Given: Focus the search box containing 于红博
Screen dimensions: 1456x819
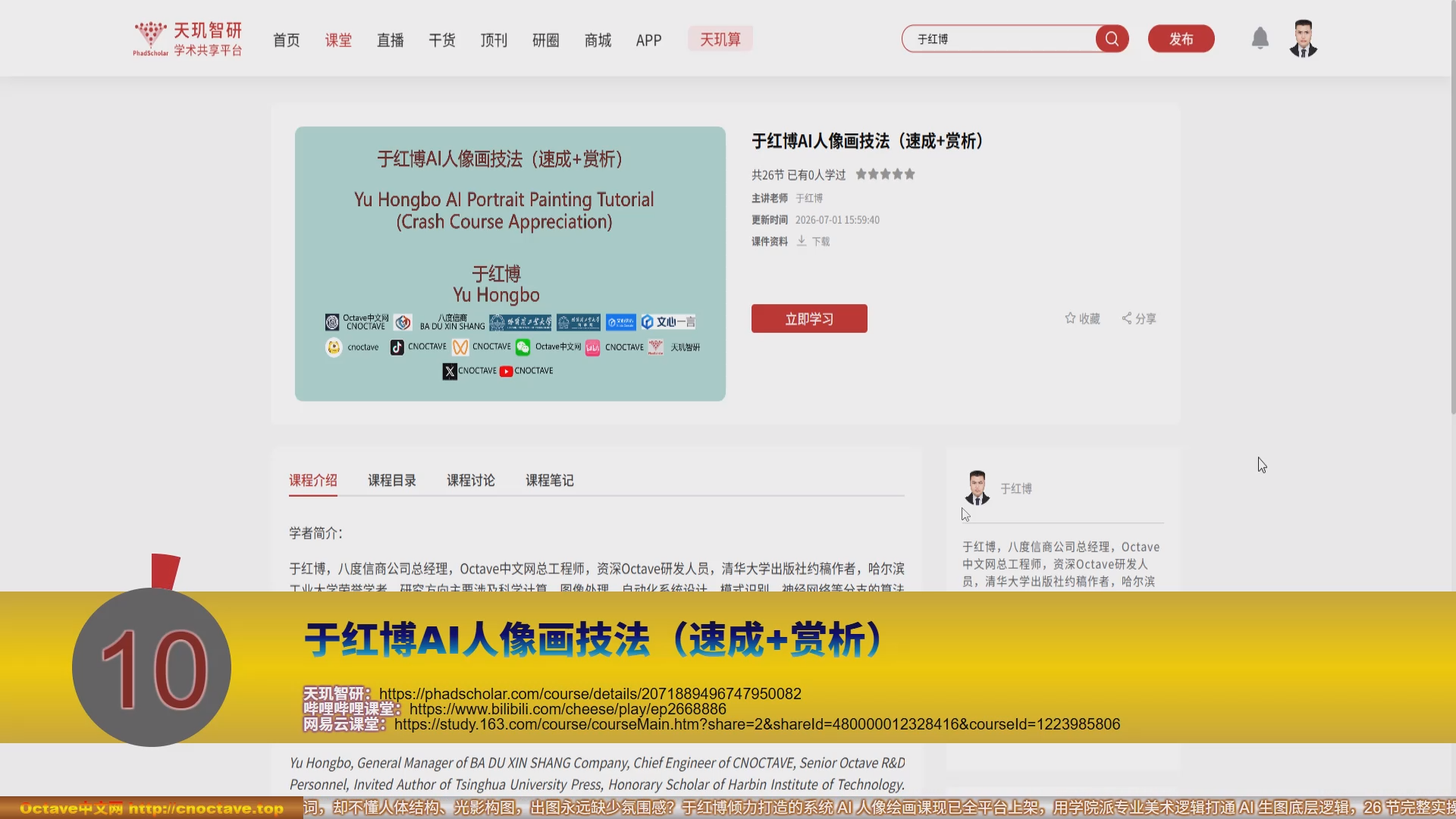Looking at the screenshot, I should click(x=999, y=39).
